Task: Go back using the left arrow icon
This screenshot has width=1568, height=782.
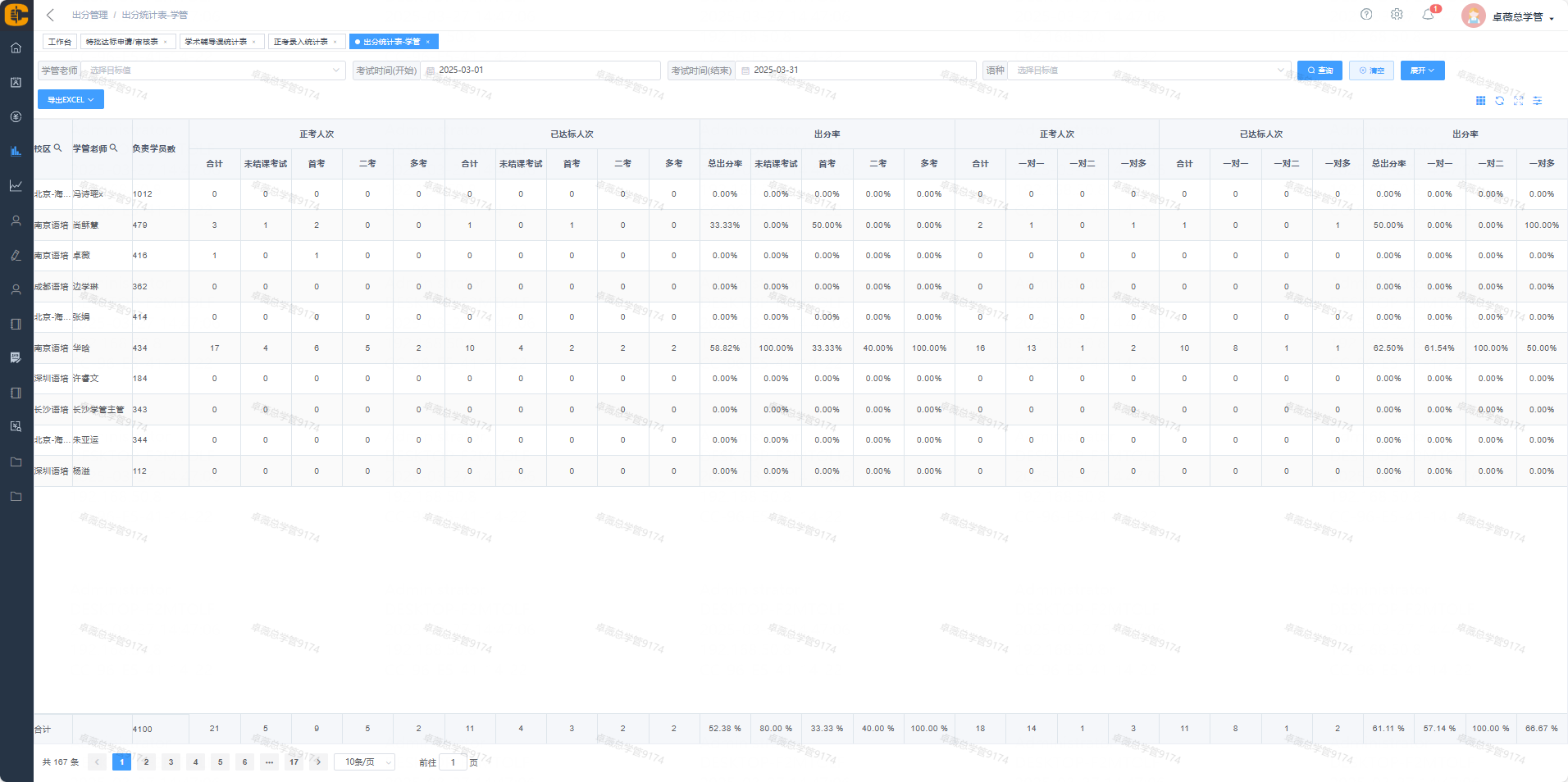Action: [x=50, y=15]
